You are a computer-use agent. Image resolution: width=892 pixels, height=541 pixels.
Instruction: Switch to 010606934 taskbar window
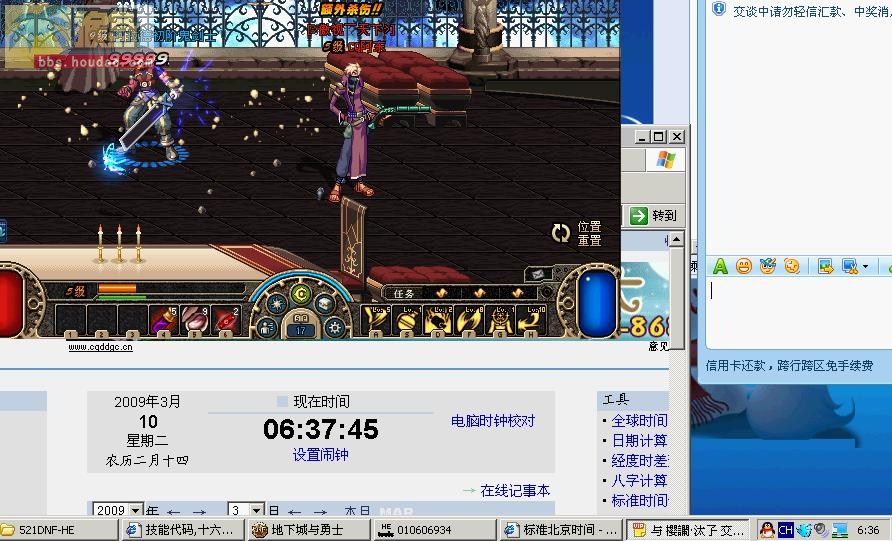[x=436, y=530]
